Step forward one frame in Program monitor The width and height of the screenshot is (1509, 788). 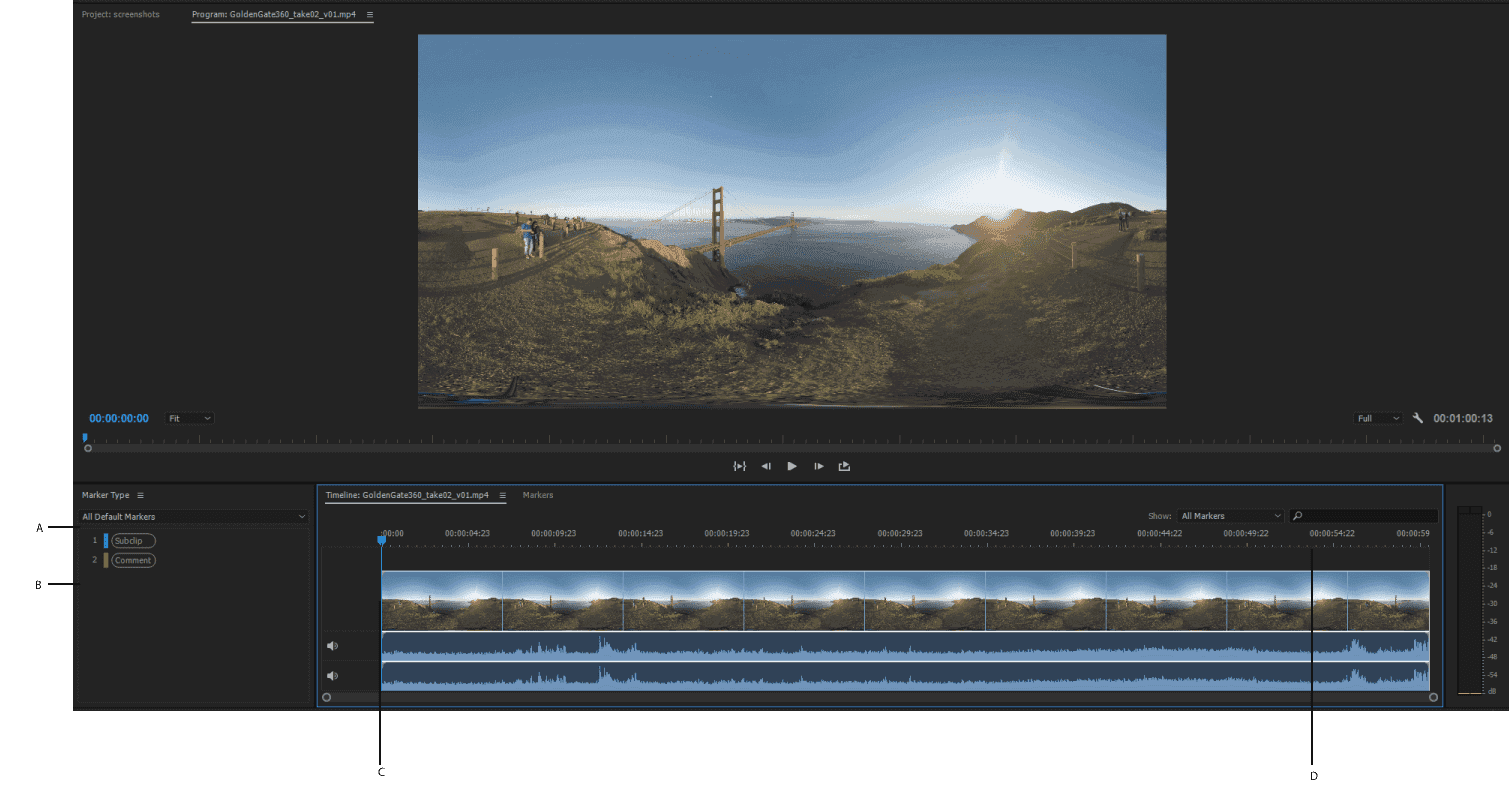818,466
